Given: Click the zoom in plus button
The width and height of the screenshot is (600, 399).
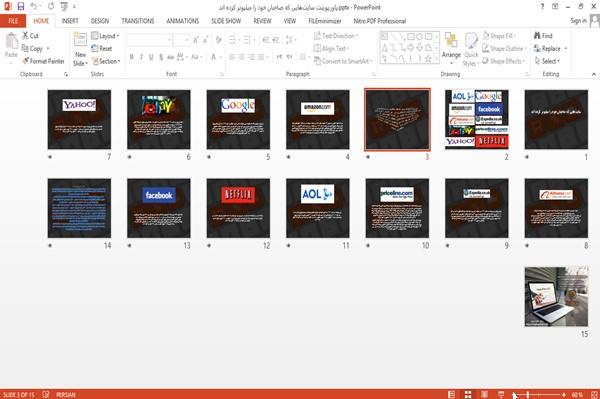Looking at the screenshot, I should point(564,394).
